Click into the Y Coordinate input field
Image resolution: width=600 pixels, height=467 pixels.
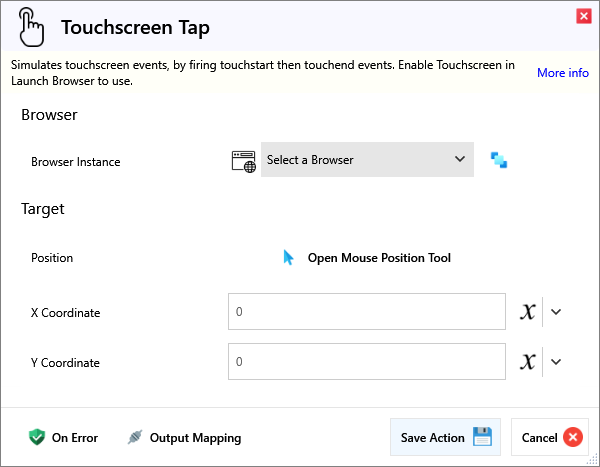tap(366, 362)
